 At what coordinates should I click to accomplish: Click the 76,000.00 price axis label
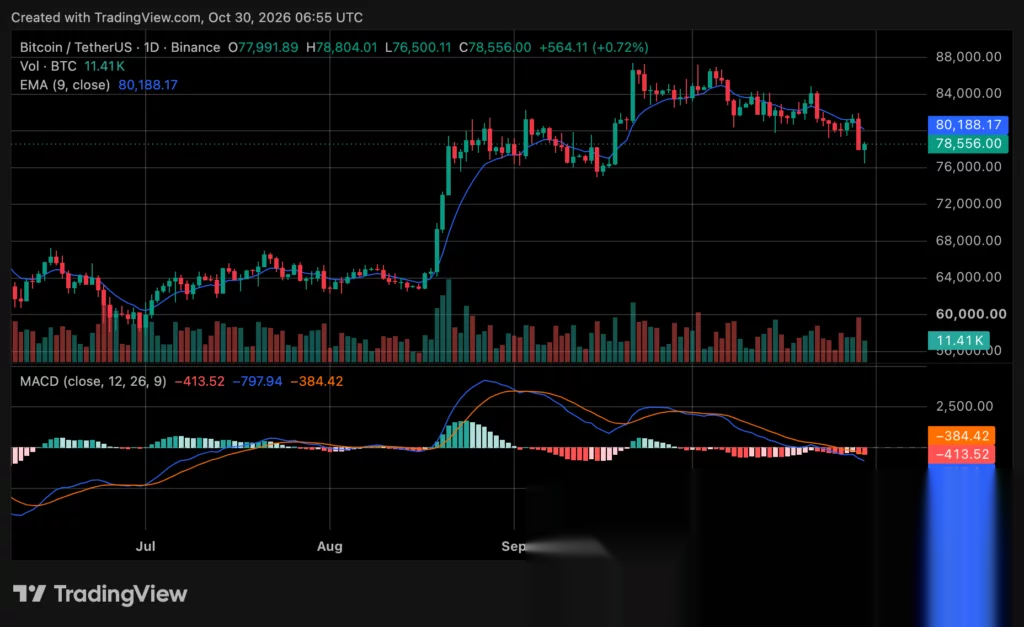point(968,167)
